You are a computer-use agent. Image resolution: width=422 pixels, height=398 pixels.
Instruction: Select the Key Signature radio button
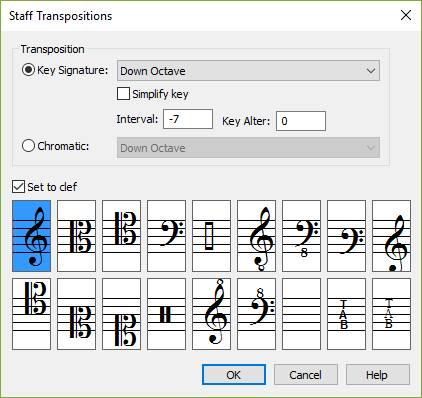[28, 70]
